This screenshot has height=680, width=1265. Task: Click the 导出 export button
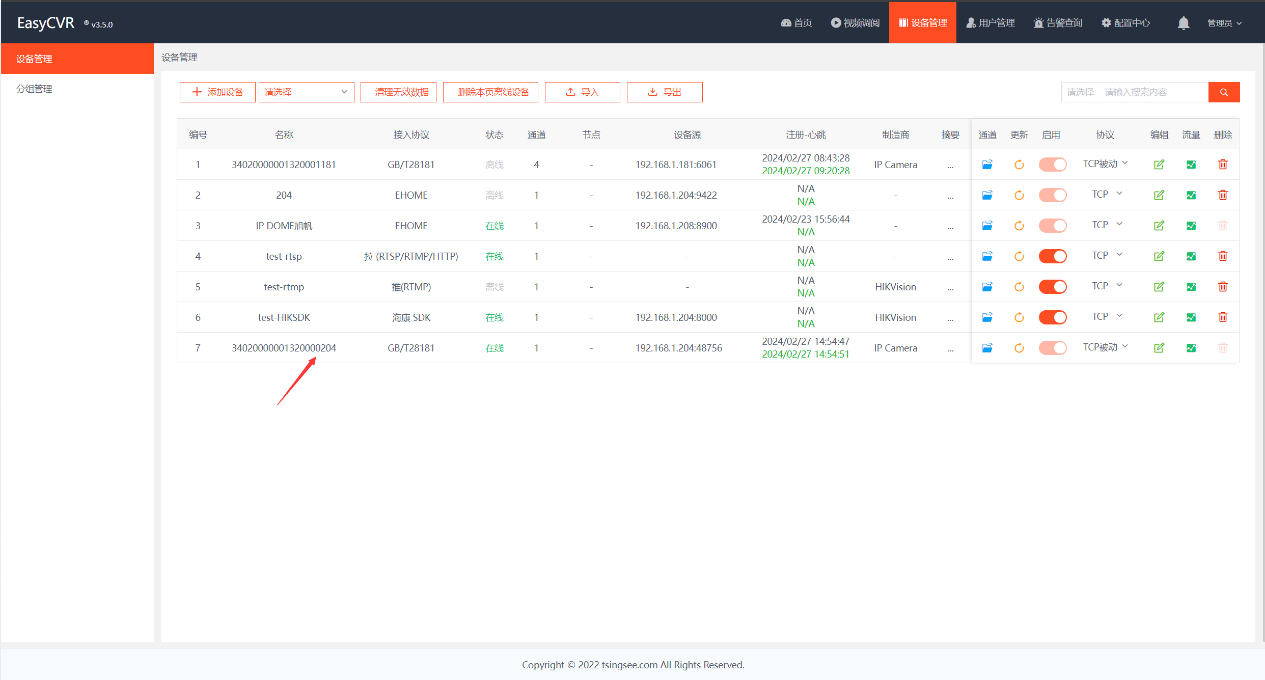[x=665, y=92]
